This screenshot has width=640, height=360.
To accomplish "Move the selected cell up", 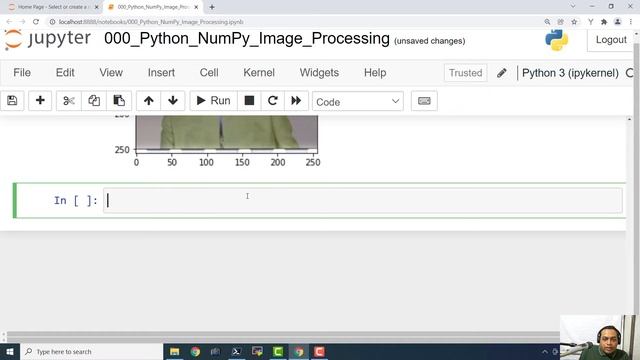I will [149, 101].
